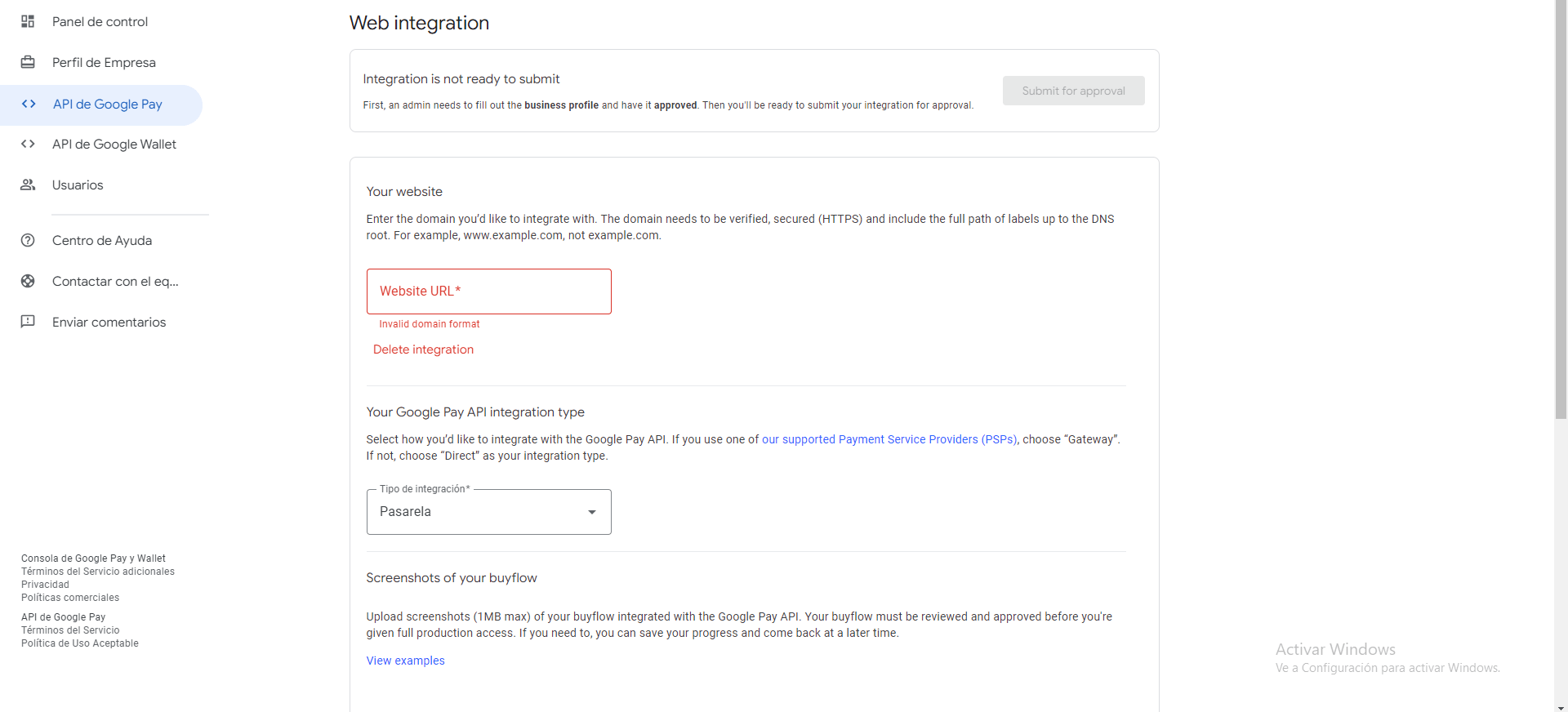Image resolution: width=1568 pixels, height=712 pixels.
Task: Open supported Payment Service Providers (PSPs) link
Action: (x=889, y=439)
